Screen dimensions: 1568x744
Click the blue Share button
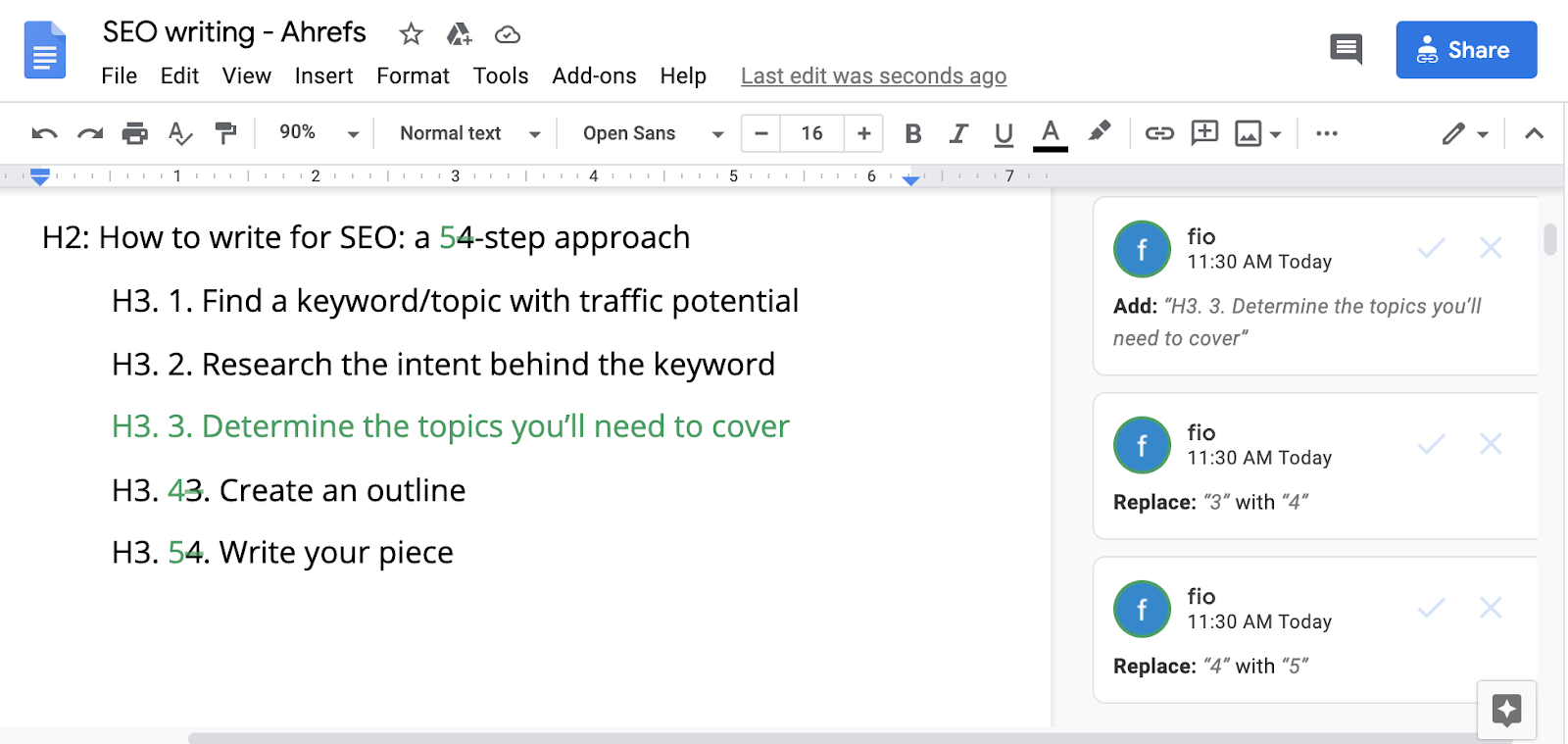point(1466,50)
